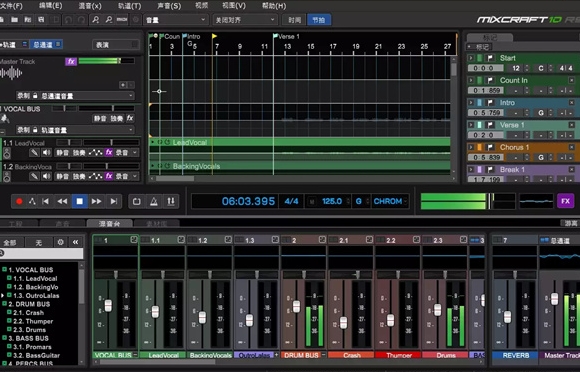Solo the VOCAL BUS track
Screen dimensions: 580x372
click(x=117, y=118)
